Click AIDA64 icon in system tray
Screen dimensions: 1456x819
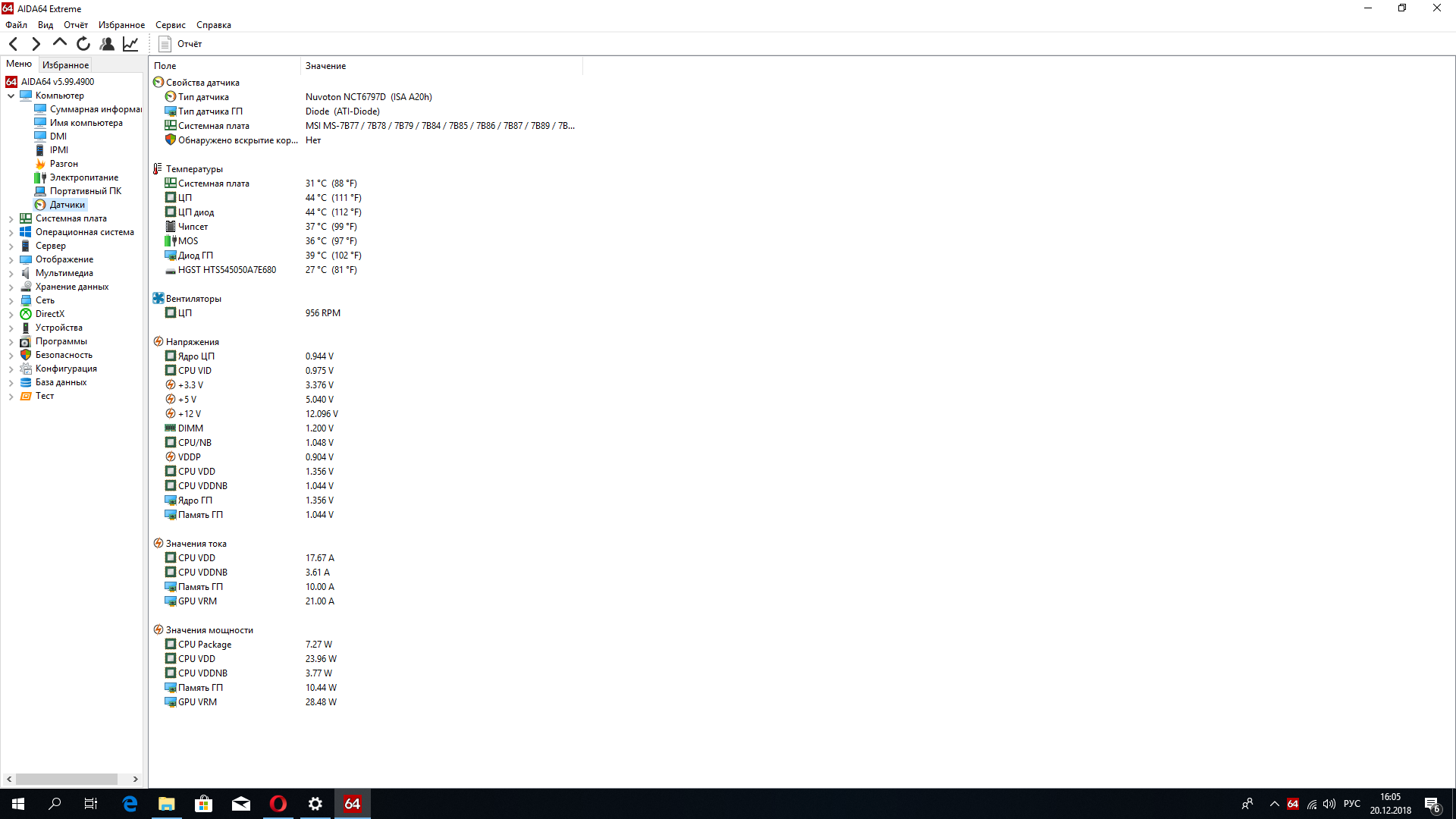click(1293, 804)
